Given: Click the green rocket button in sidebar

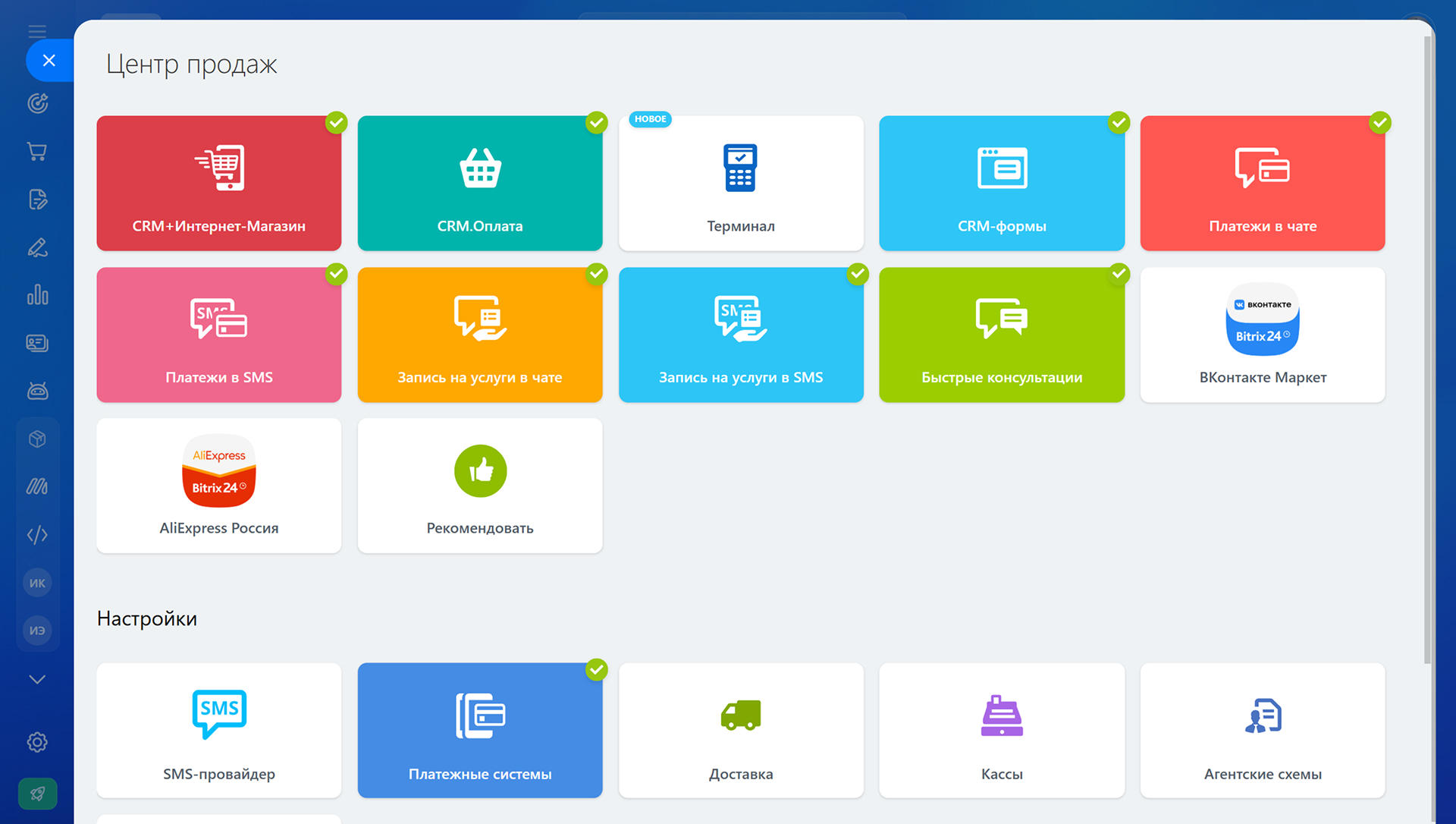Looking at the screenshot, I should (37, 794).
